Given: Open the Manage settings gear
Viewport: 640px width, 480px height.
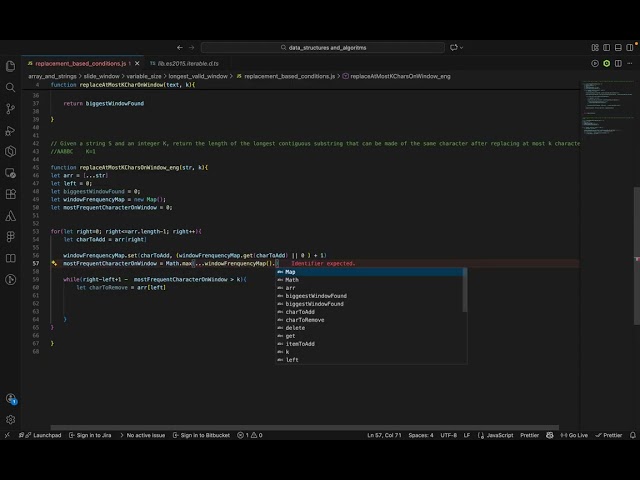Looking at the screenshot, I should coord(11,419).
